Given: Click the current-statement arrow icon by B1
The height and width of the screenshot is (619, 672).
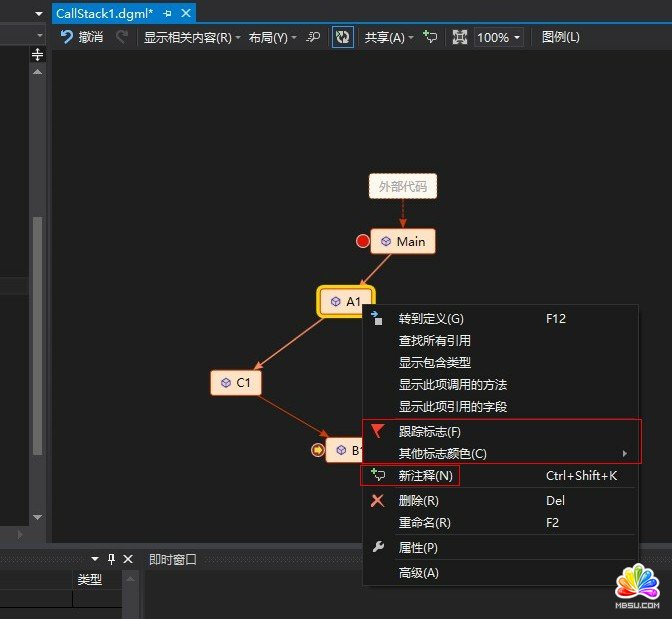Looking at the screenshot, I should [x=318, y=450].
